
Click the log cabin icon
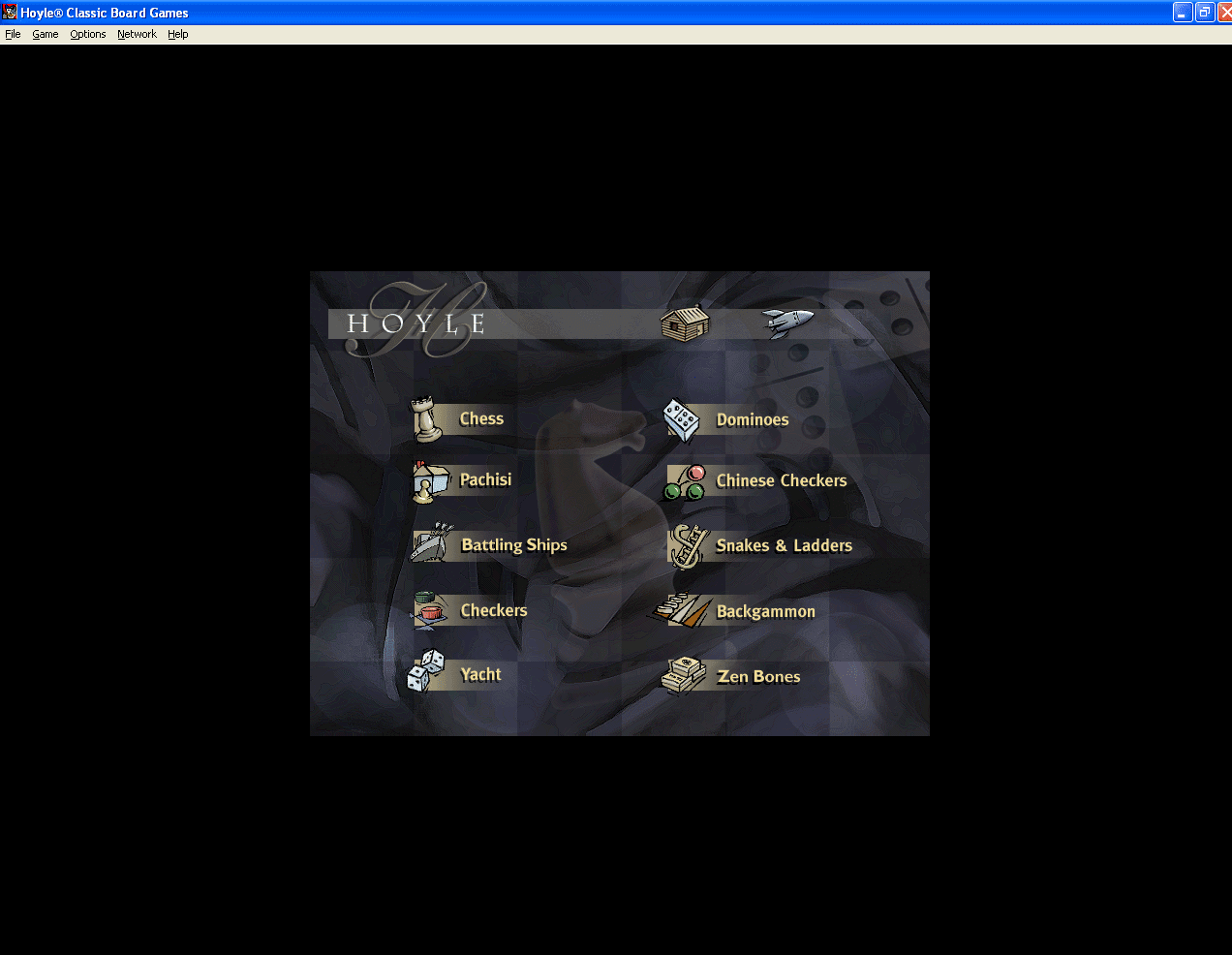pyautogui.click(x=686, y=323)
